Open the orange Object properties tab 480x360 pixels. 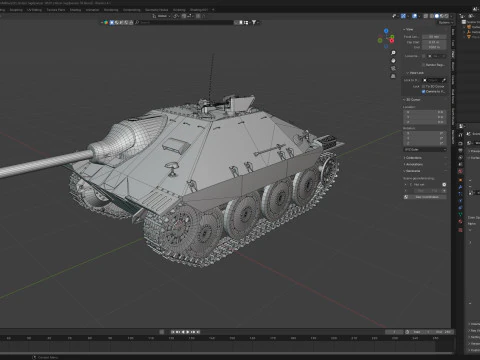460,180
